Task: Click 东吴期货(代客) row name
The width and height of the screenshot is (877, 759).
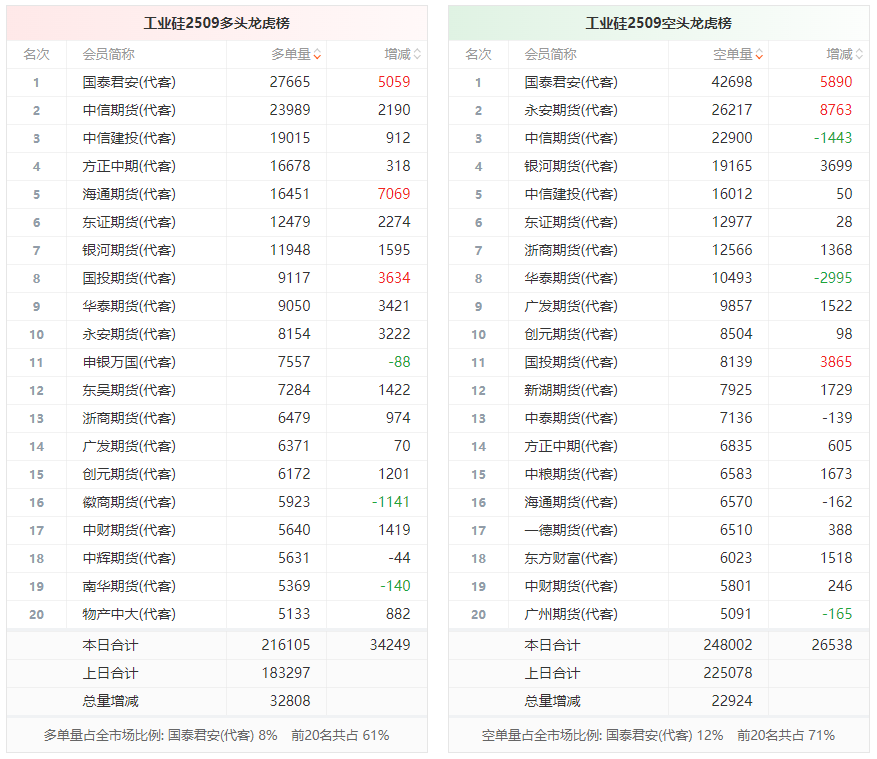Action: pyautogui.click(x=129, y=390)
